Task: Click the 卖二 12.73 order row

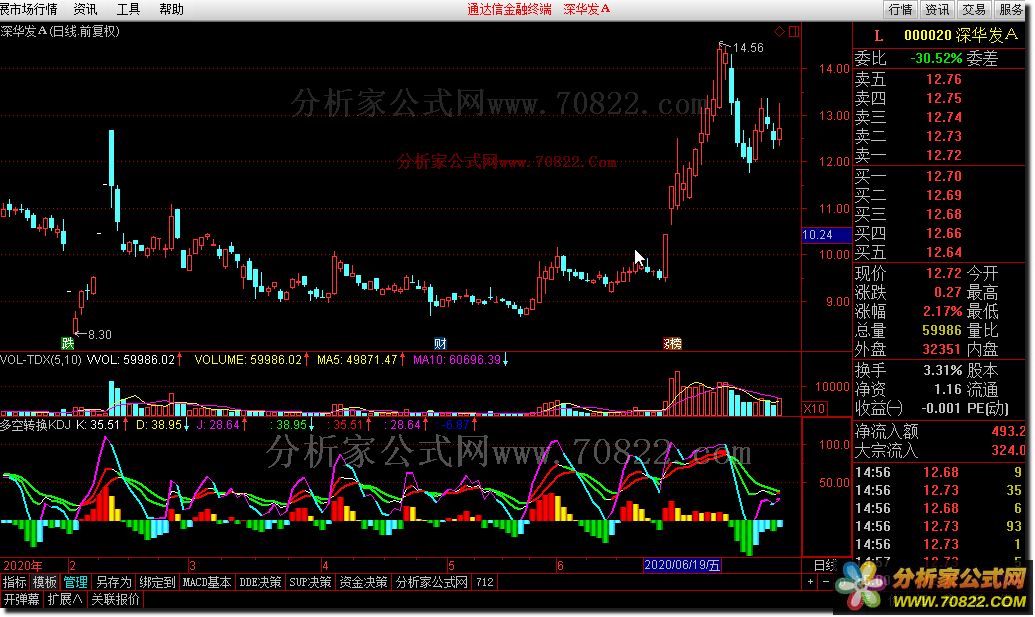Action: tap(941, 137)
